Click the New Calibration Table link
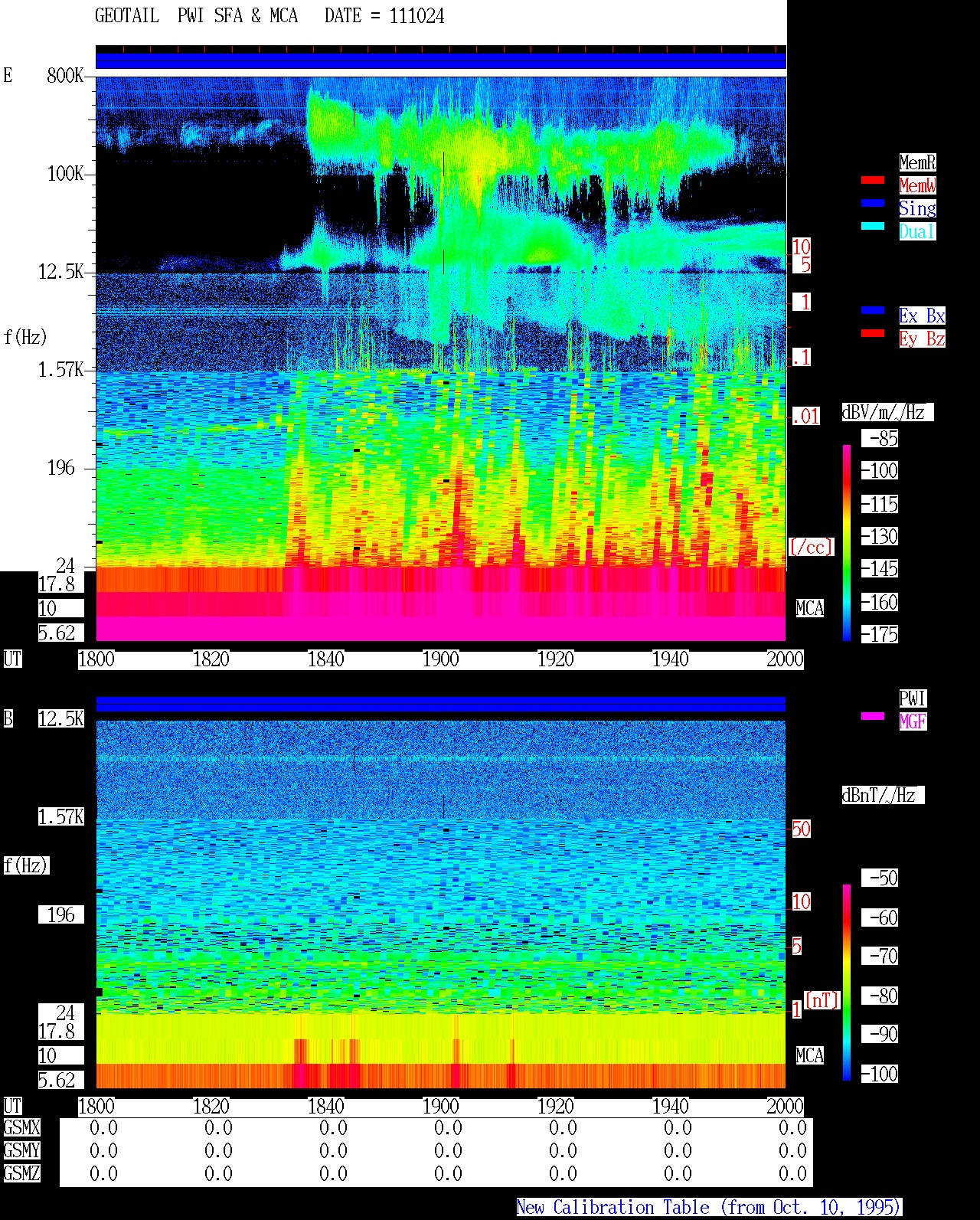This screenshot has height=1220, width=980. click(708, 1208)
